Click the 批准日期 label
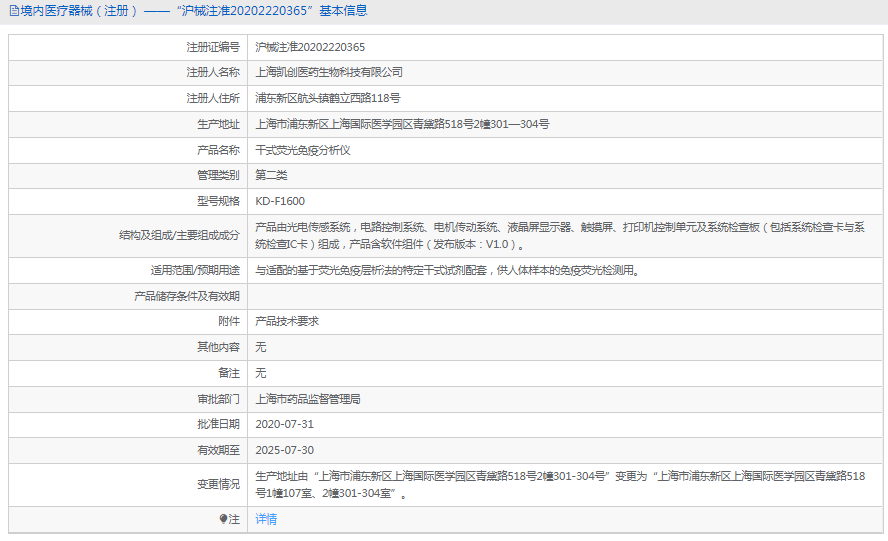Image resolution: width=888 pixels, height=541 pixels. tap(218, 424)
